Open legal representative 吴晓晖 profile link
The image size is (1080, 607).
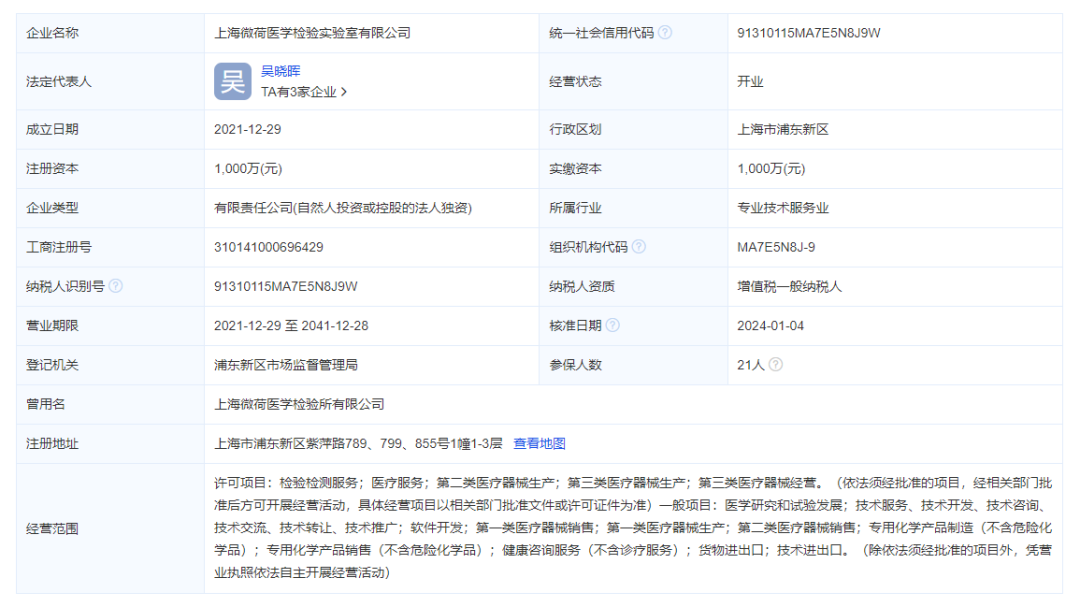coord(281,71)
